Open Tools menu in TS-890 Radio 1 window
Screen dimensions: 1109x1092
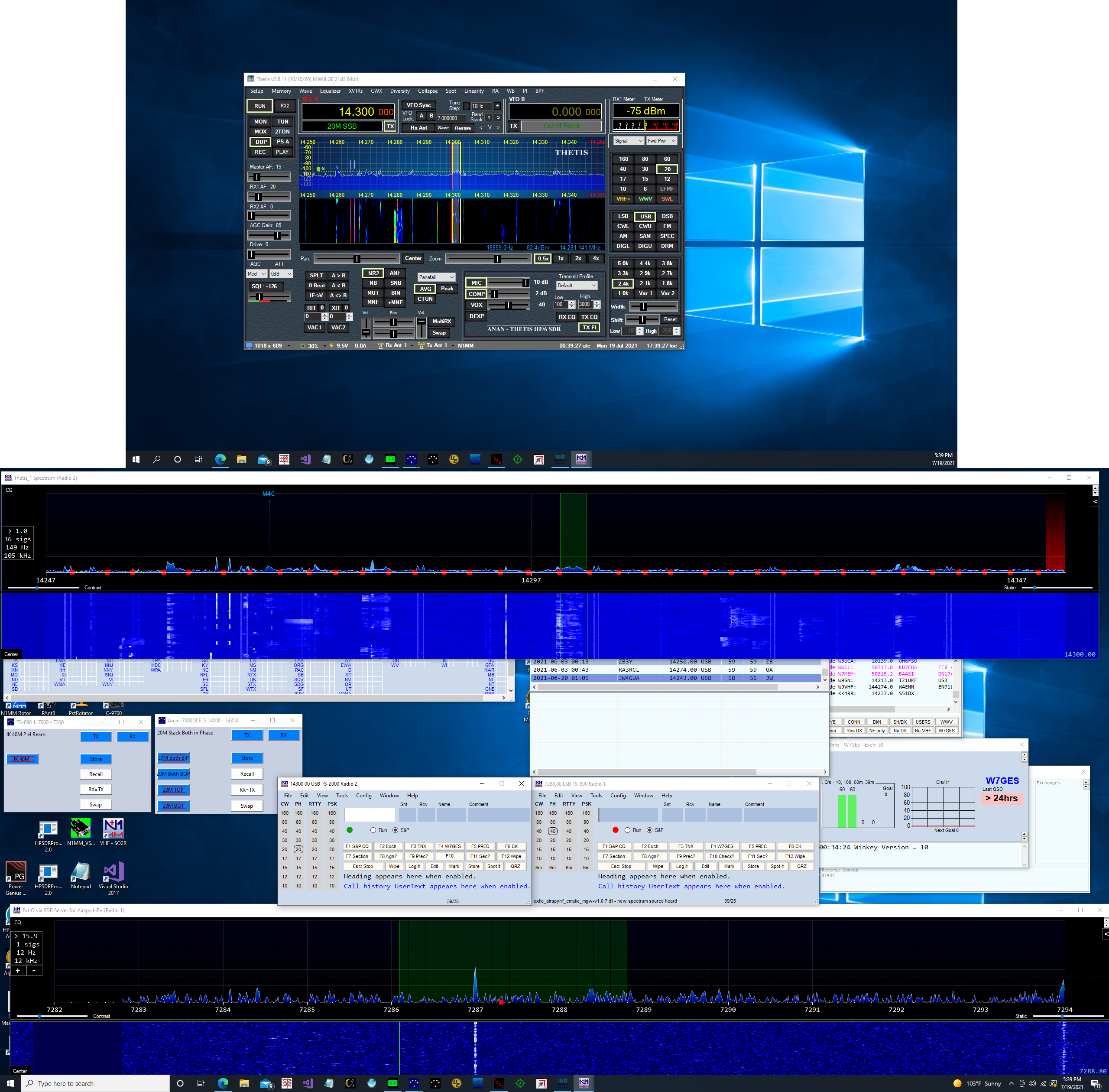597,796
